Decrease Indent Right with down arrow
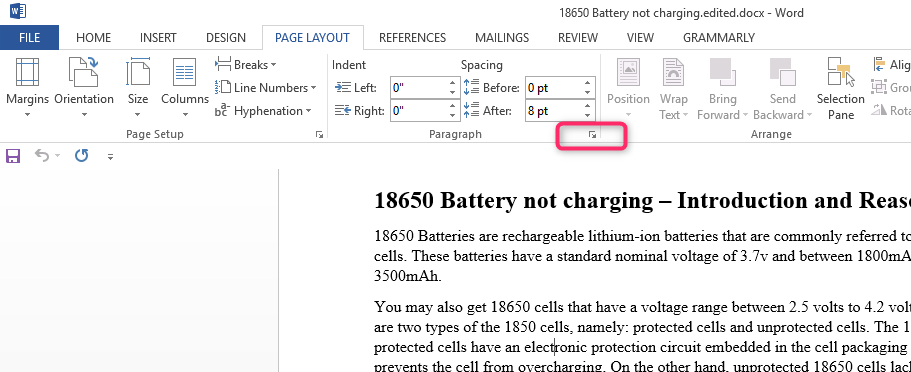This screenshot has height=372, width=911. pyautogui.click(x=453, y=115)
